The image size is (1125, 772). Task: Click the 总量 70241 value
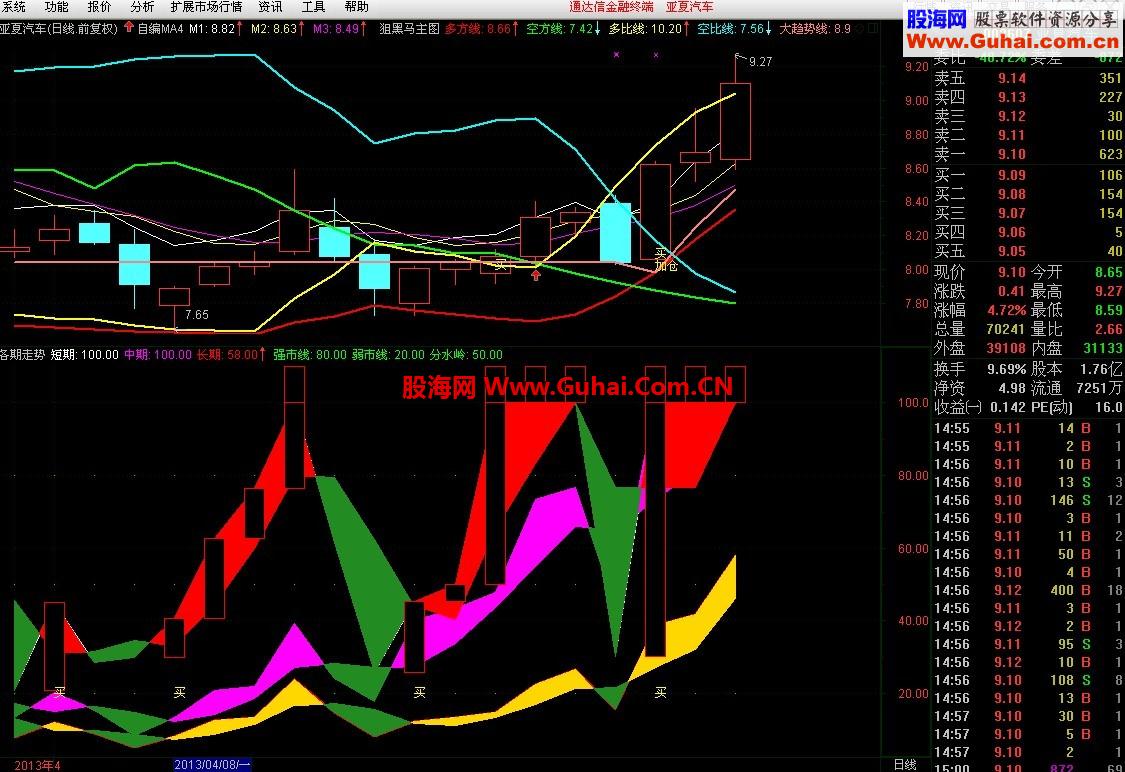[1006, 329]
